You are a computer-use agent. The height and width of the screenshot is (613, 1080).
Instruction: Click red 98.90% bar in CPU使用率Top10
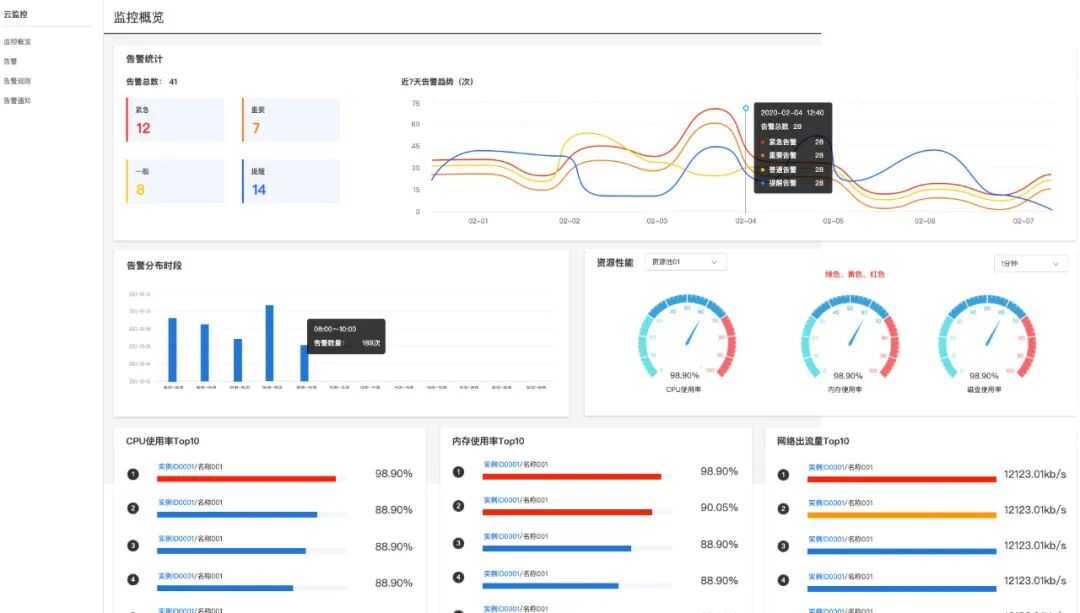[x=247, y=479]
